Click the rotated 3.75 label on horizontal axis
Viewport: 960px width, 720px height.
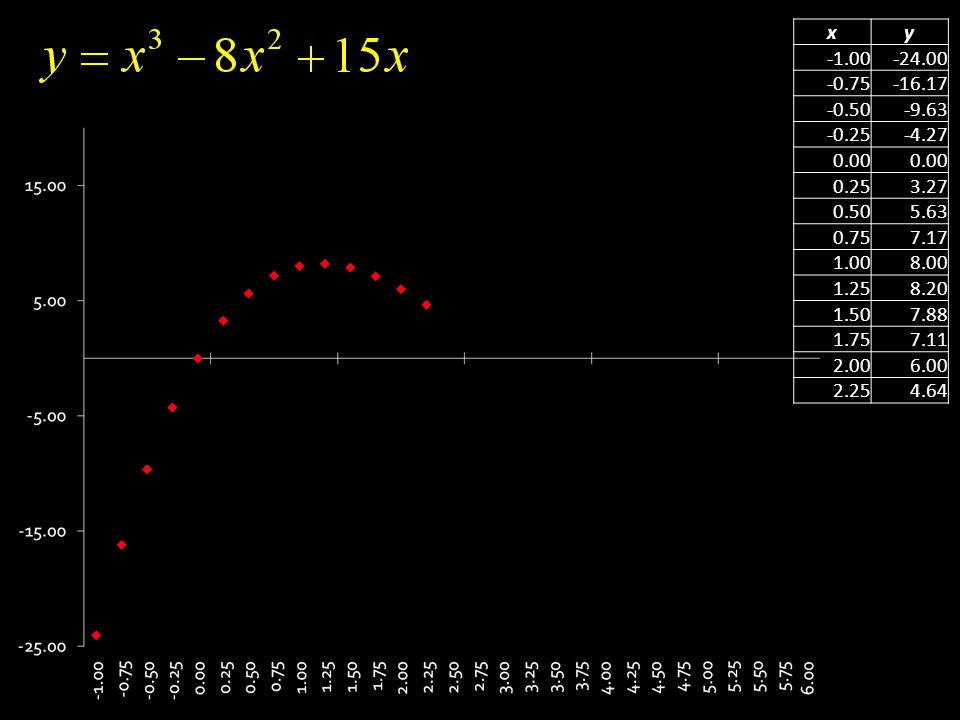(582, 677)
